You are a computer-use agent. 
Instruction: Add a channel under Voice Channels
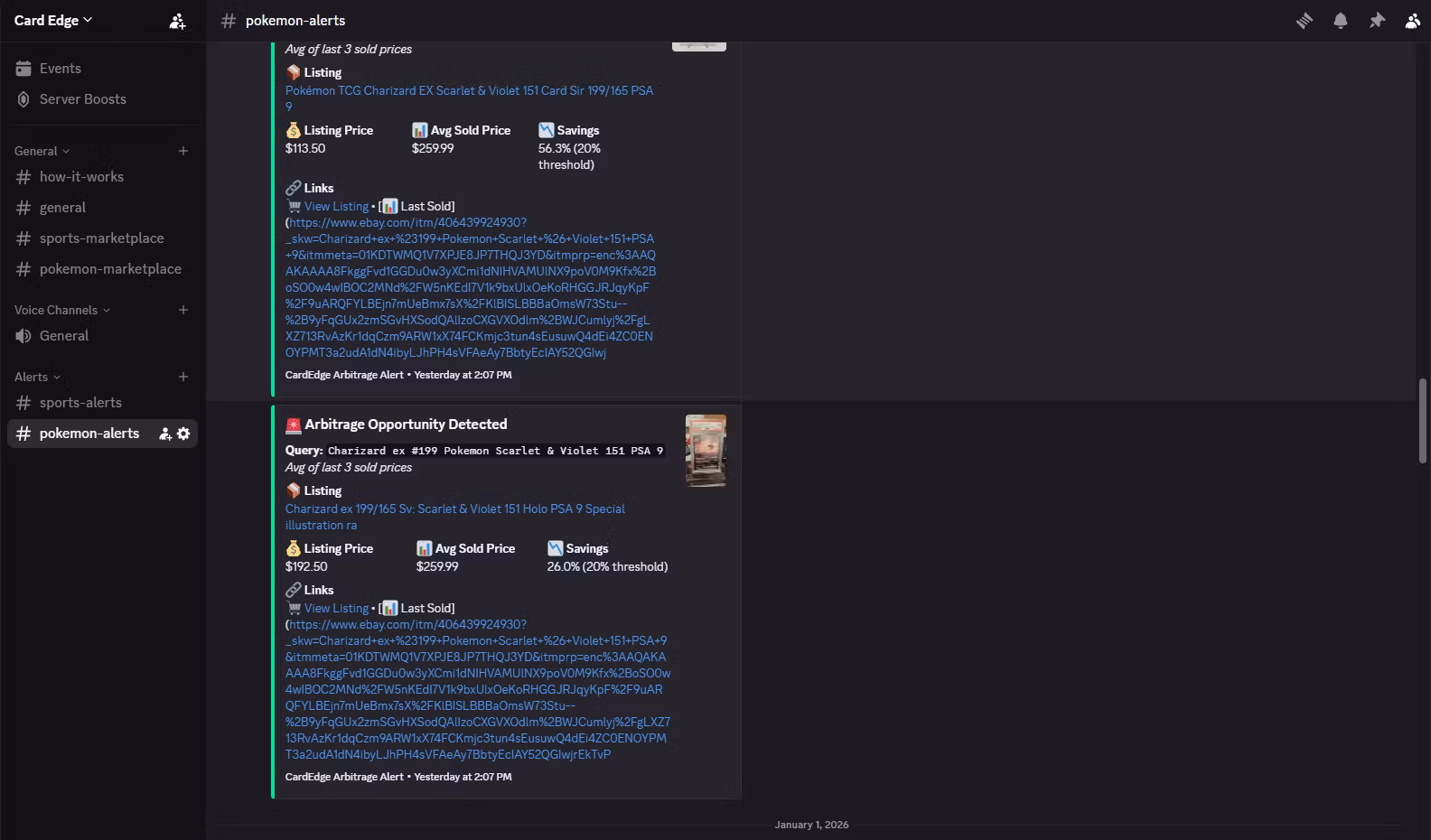click(183, 310)
